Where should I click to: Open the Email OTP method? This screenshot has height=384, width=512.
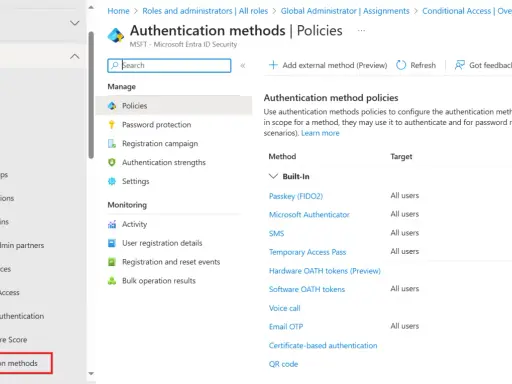click(x=286, y=327)
